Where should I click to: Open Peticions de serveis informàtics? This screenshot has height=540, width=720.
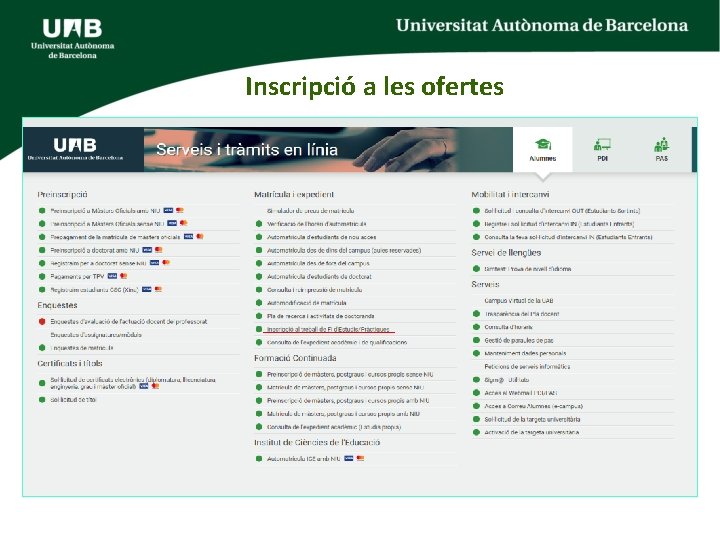point(527,366)
